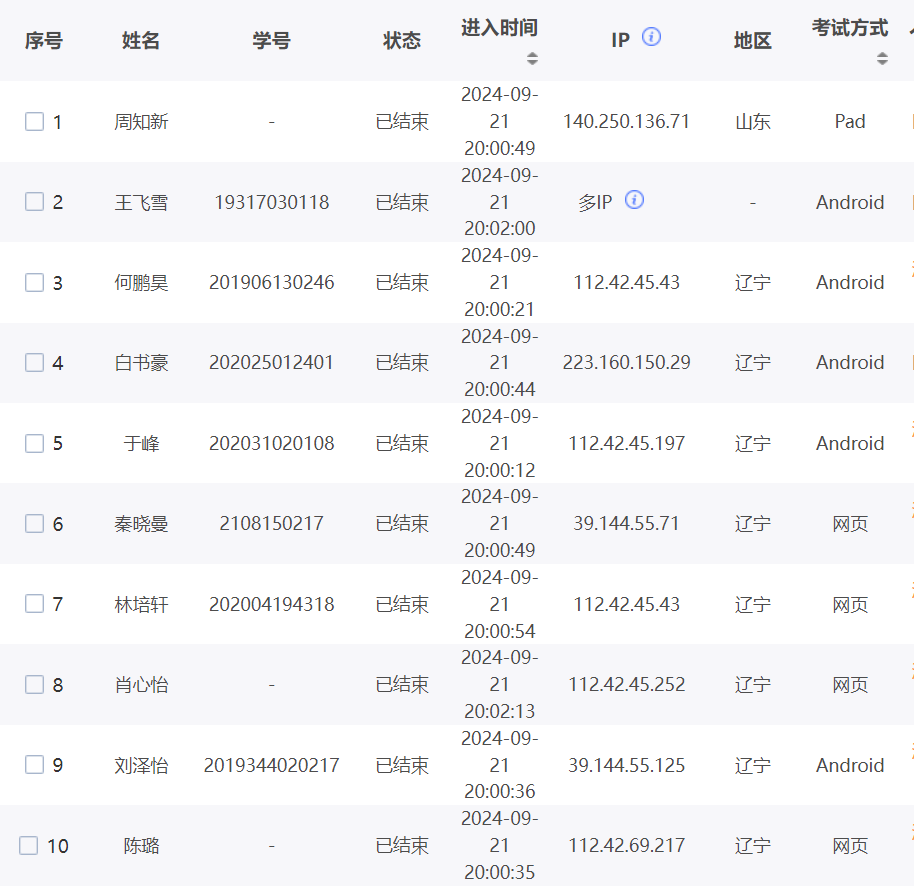Click the 姓名 column header
This screenshot has width=914, height=887.
[141, 41]
